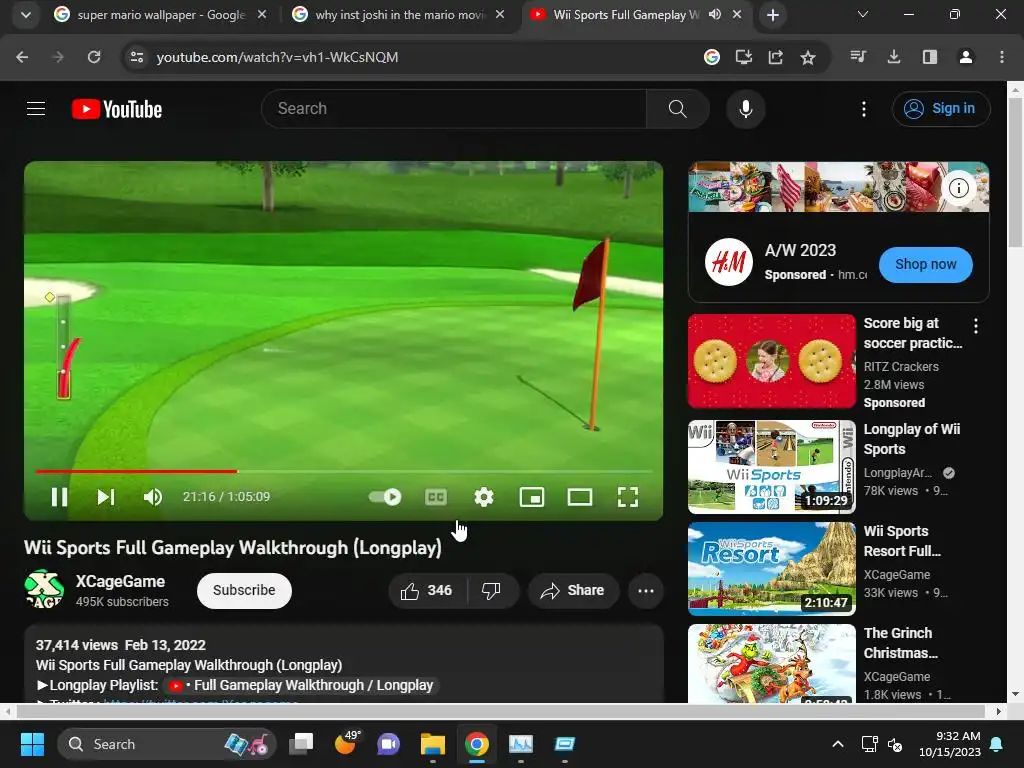This screenshot has height=768, width=1024.
Task: Open options for the RITZ Crackers ad
Action: 976,325
